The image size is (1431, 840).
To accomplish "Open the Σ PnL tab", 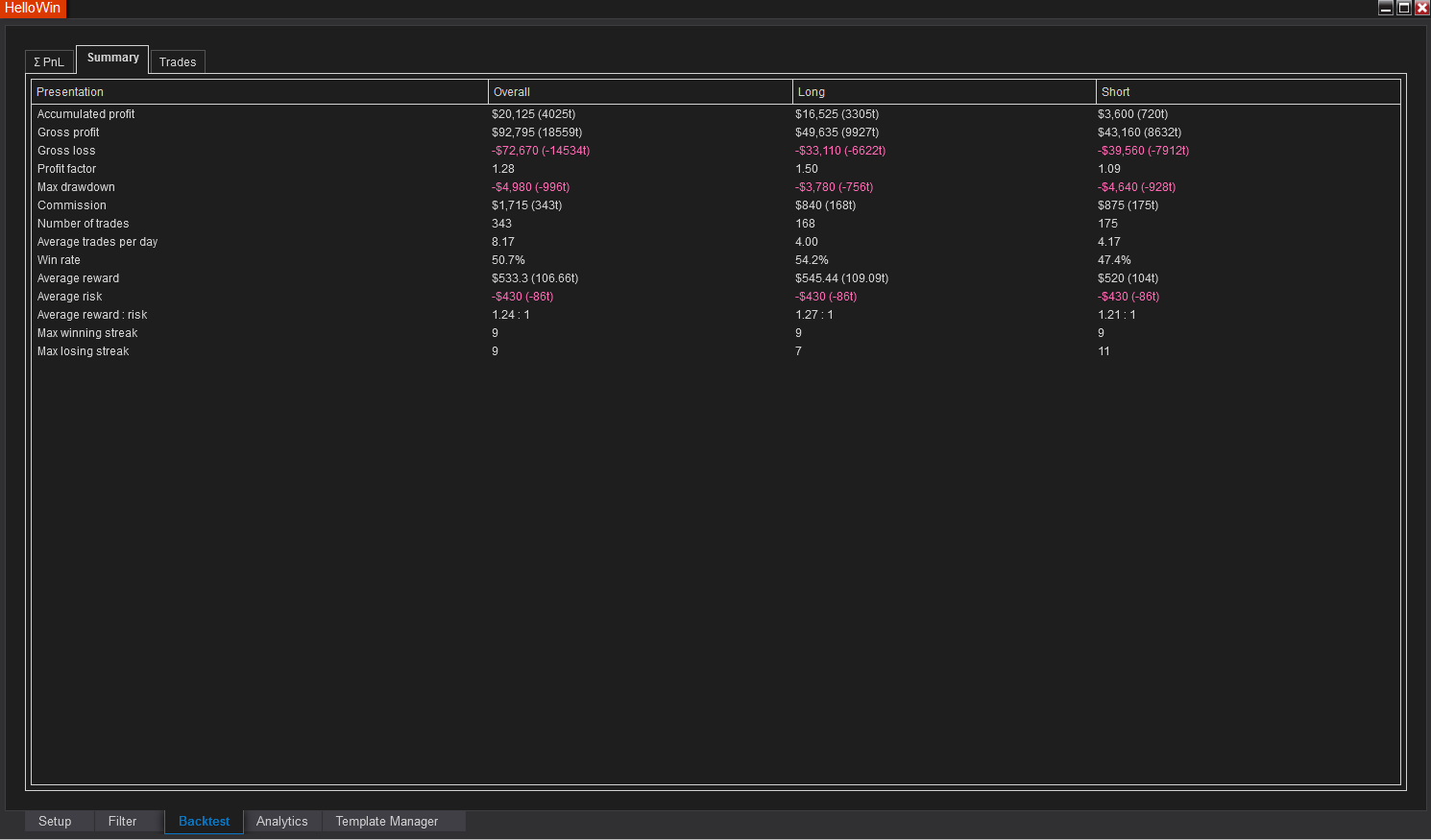I will point(49,62).
